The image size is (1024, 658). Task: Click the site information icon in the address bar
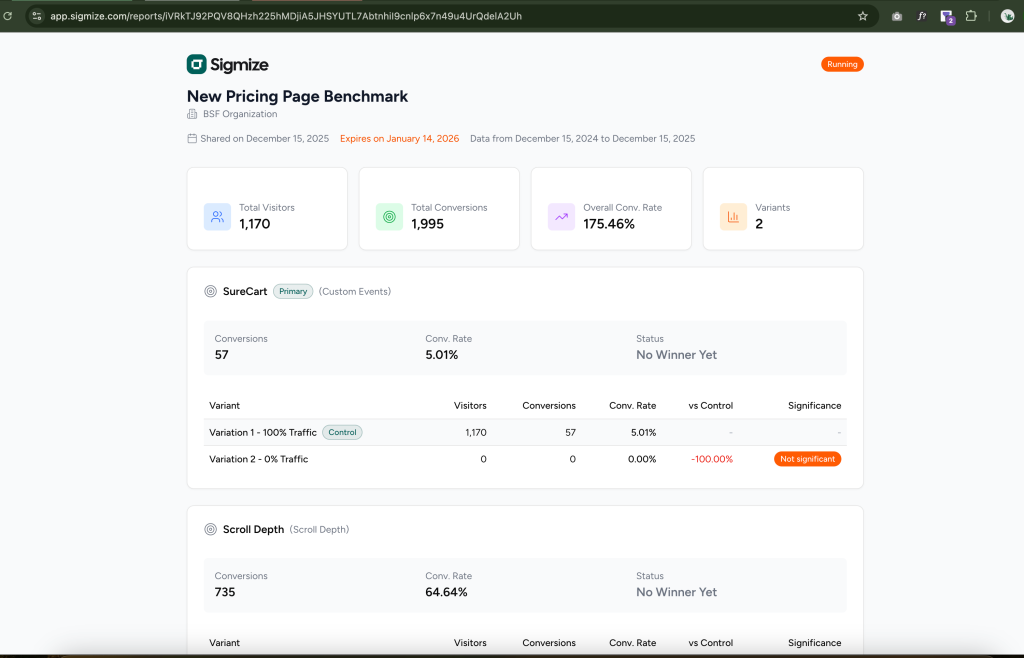click(36, 16)
